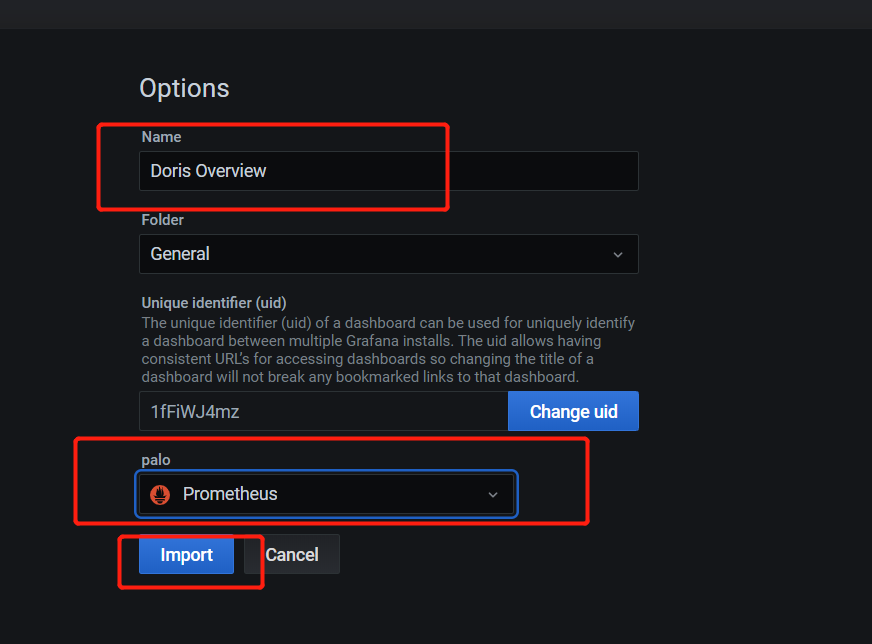872x644 pixels.
Task: Click the uid field containing 1fFiWJ4mz
Action: (x=323, y=411)
